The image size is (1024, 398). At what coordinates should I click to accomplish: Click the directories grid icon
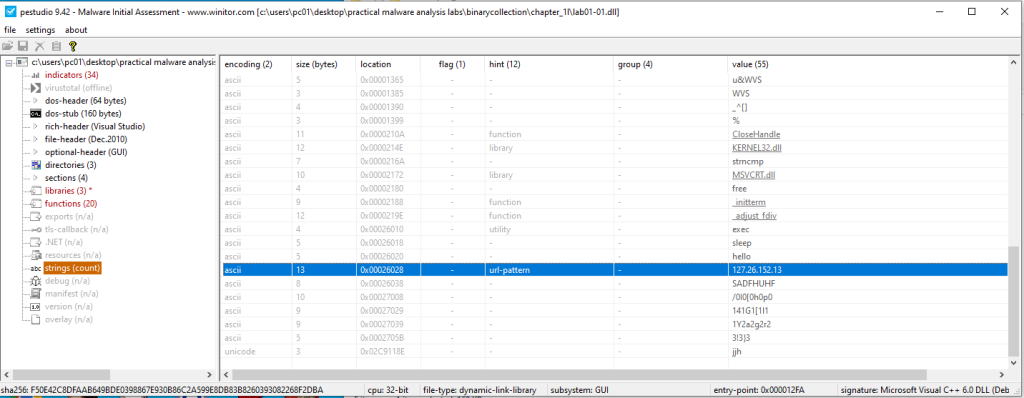point(35,165)
